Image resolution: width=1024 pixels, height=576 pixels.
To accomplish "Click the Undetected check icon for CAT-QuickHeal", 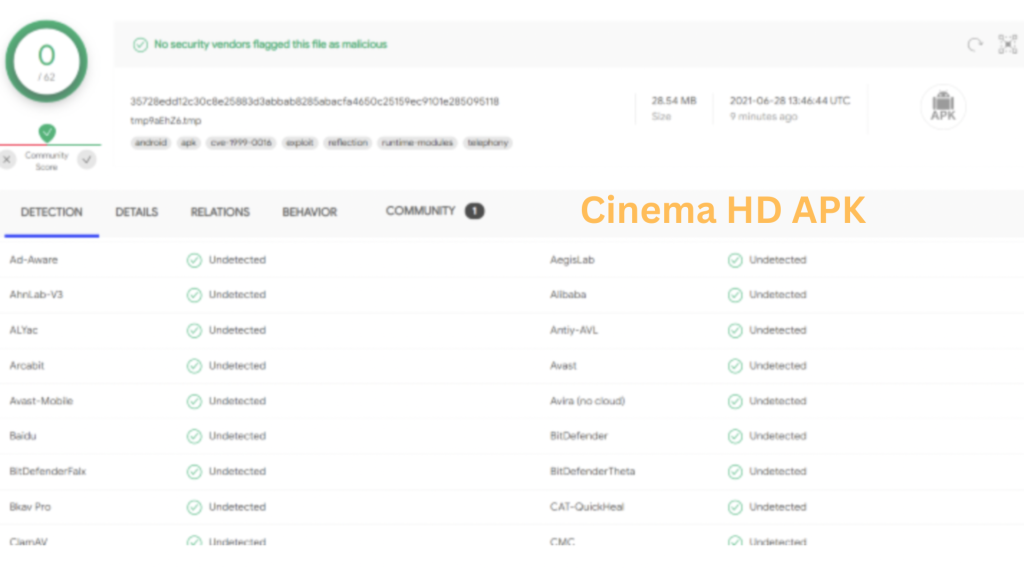I will 735,507.
